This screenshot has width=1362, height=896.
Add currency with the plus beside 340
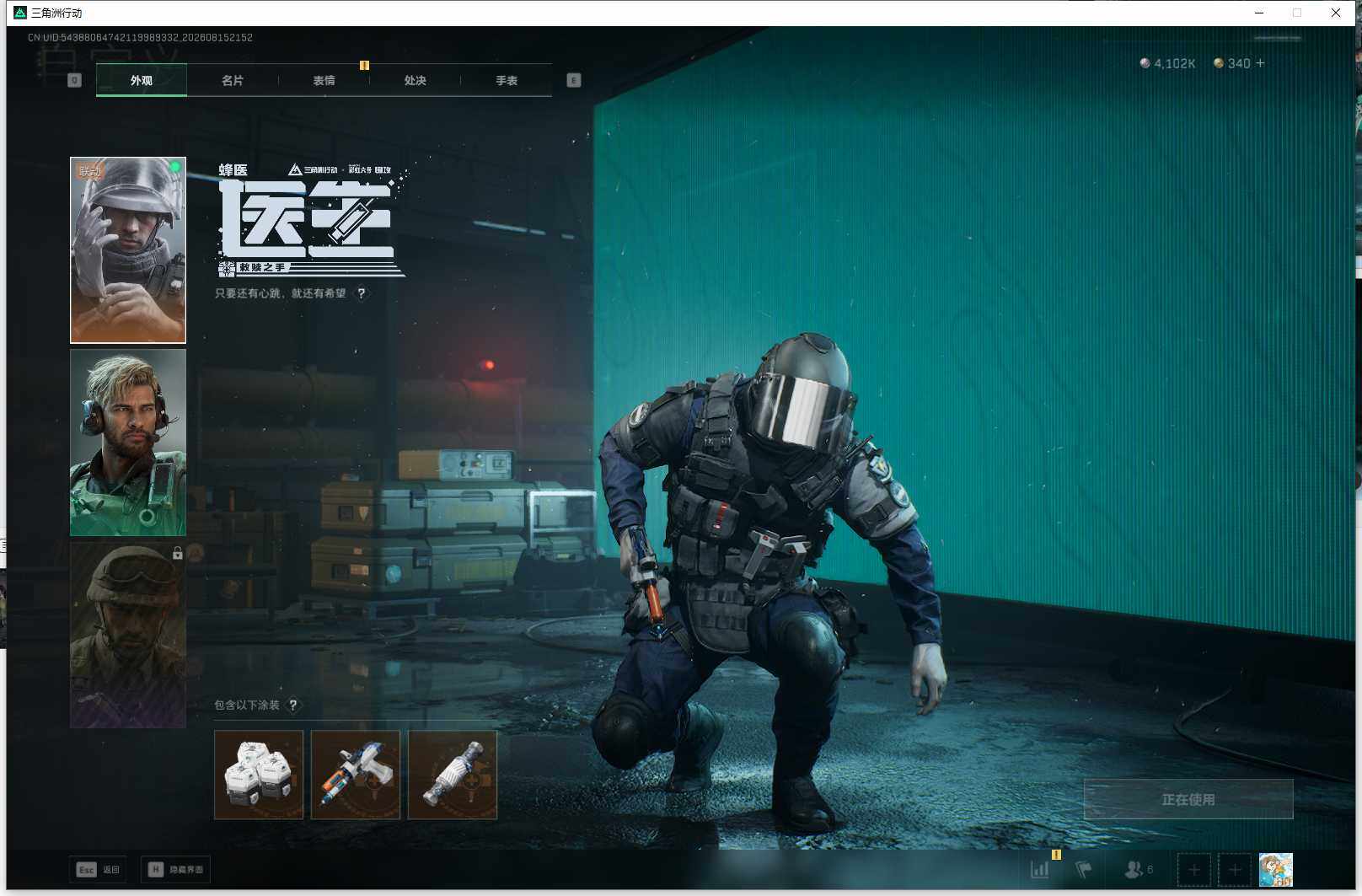tap(1260, 63)
